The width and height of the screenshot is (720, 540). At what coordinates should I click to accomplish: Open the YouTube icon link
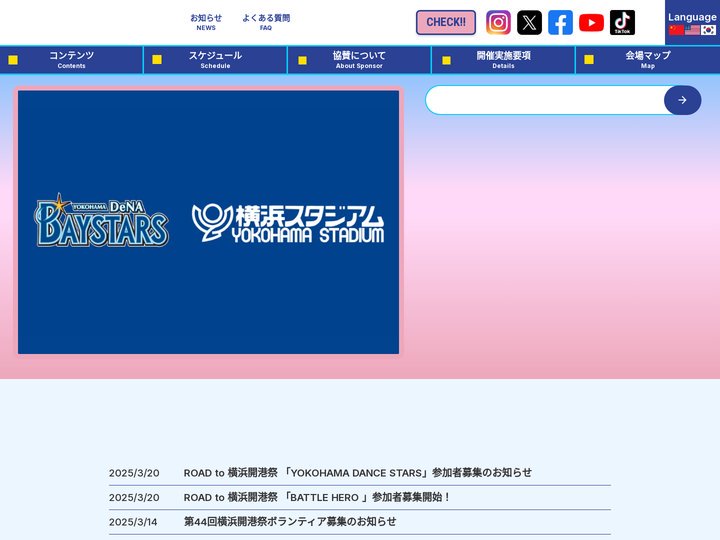pos(591,22)
